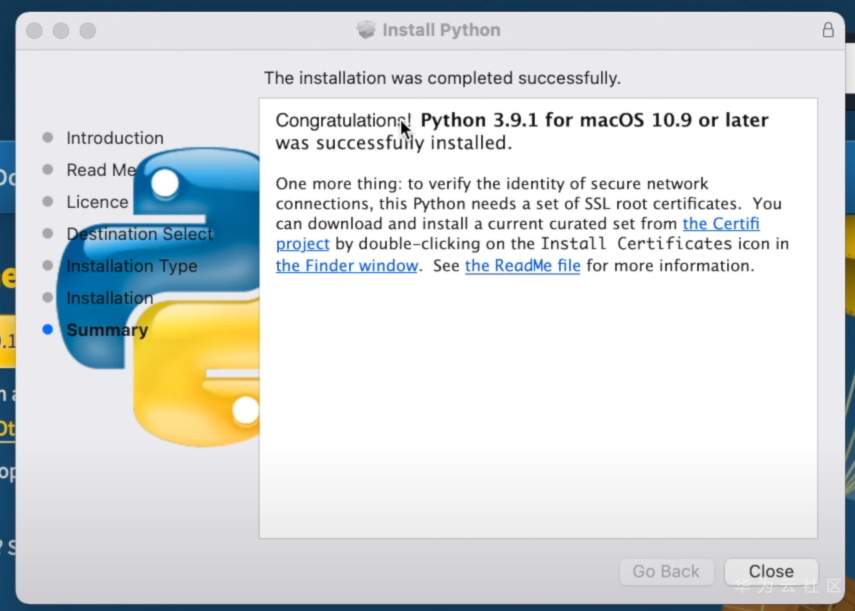Open the ReadMe file link

coord(522,266)
